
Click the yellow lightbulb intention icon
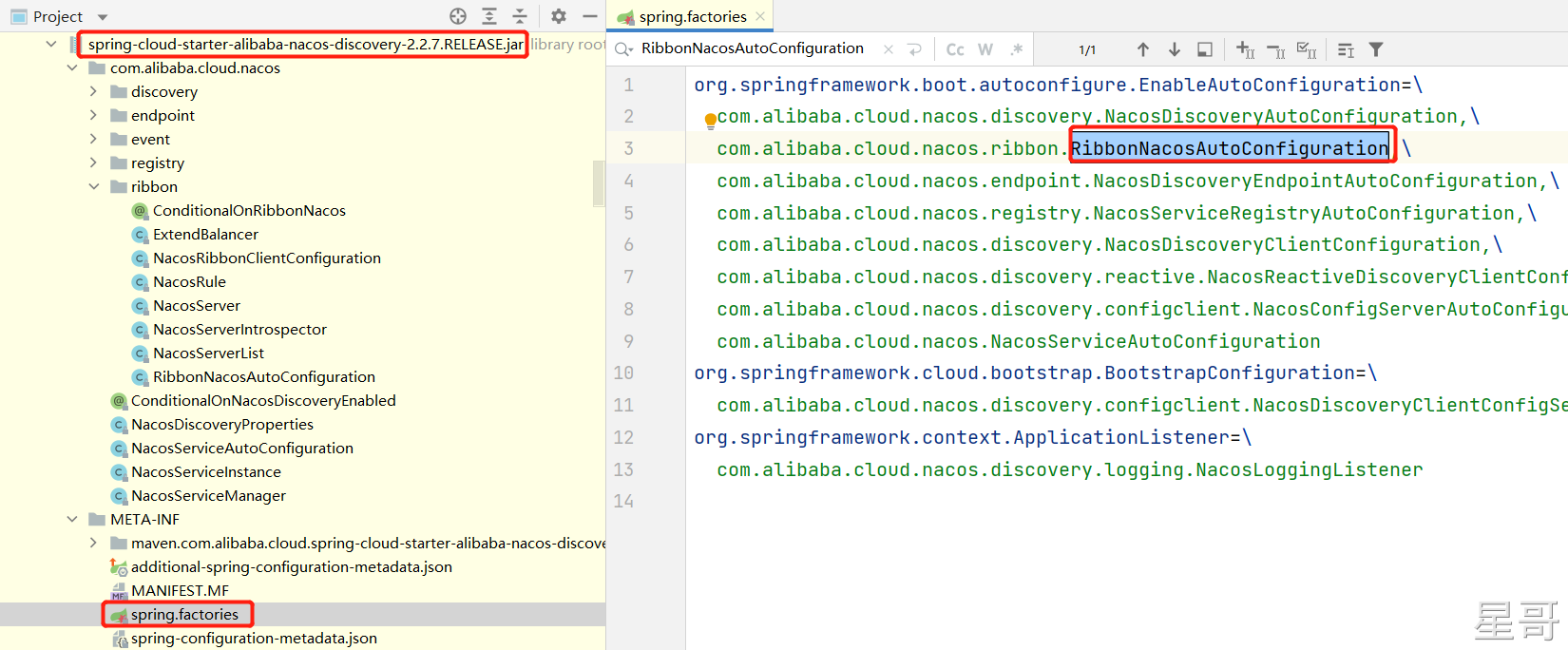point(710,121)
